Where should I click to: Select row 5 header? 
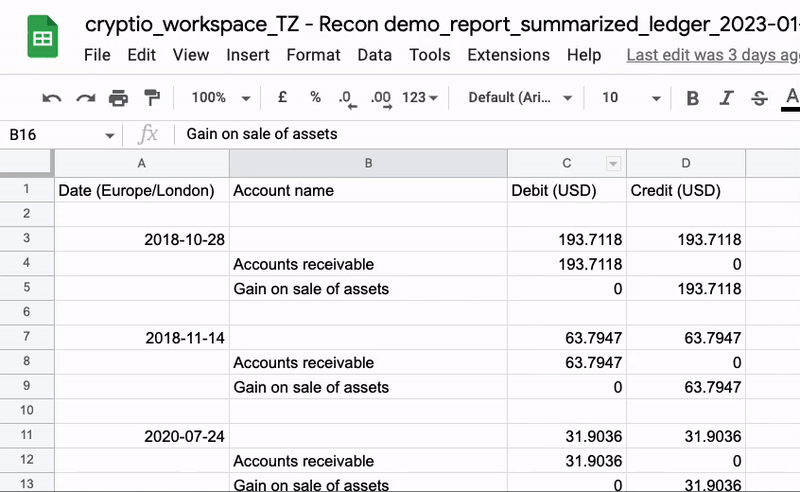[27, 287]
